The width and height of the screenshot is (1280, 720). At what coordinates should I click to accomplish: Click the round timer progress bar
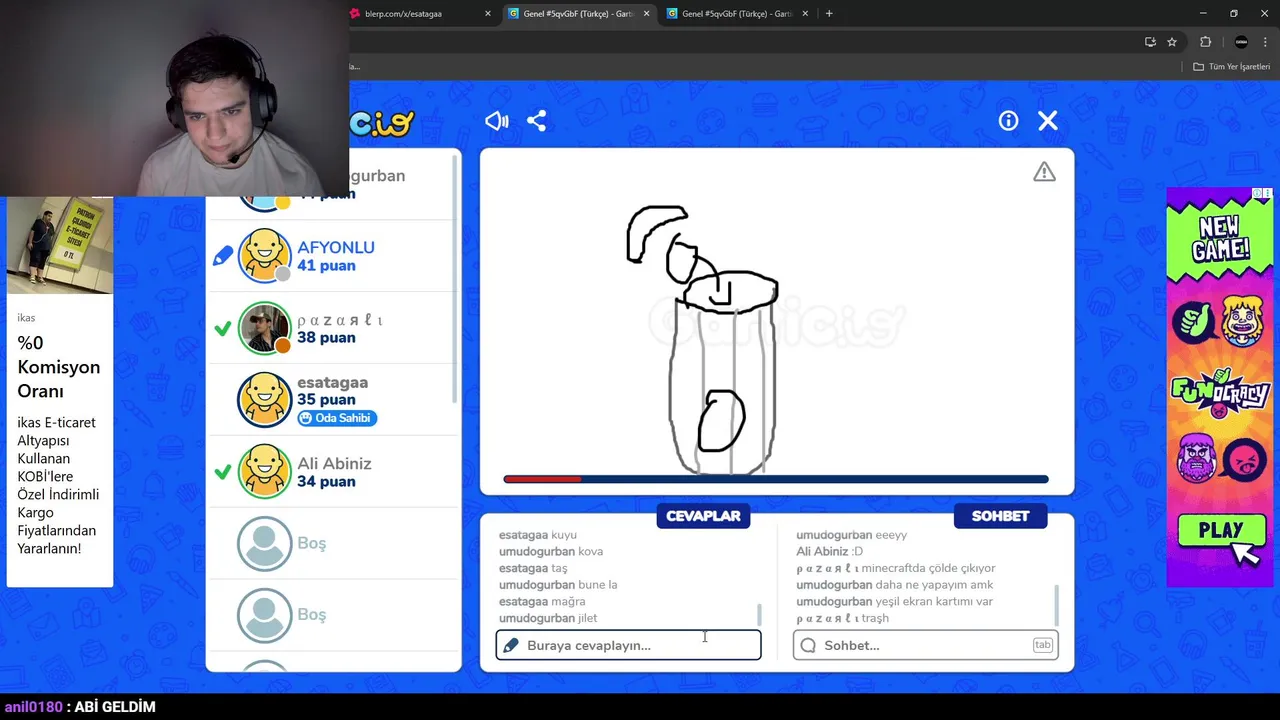tap(776, 480)
